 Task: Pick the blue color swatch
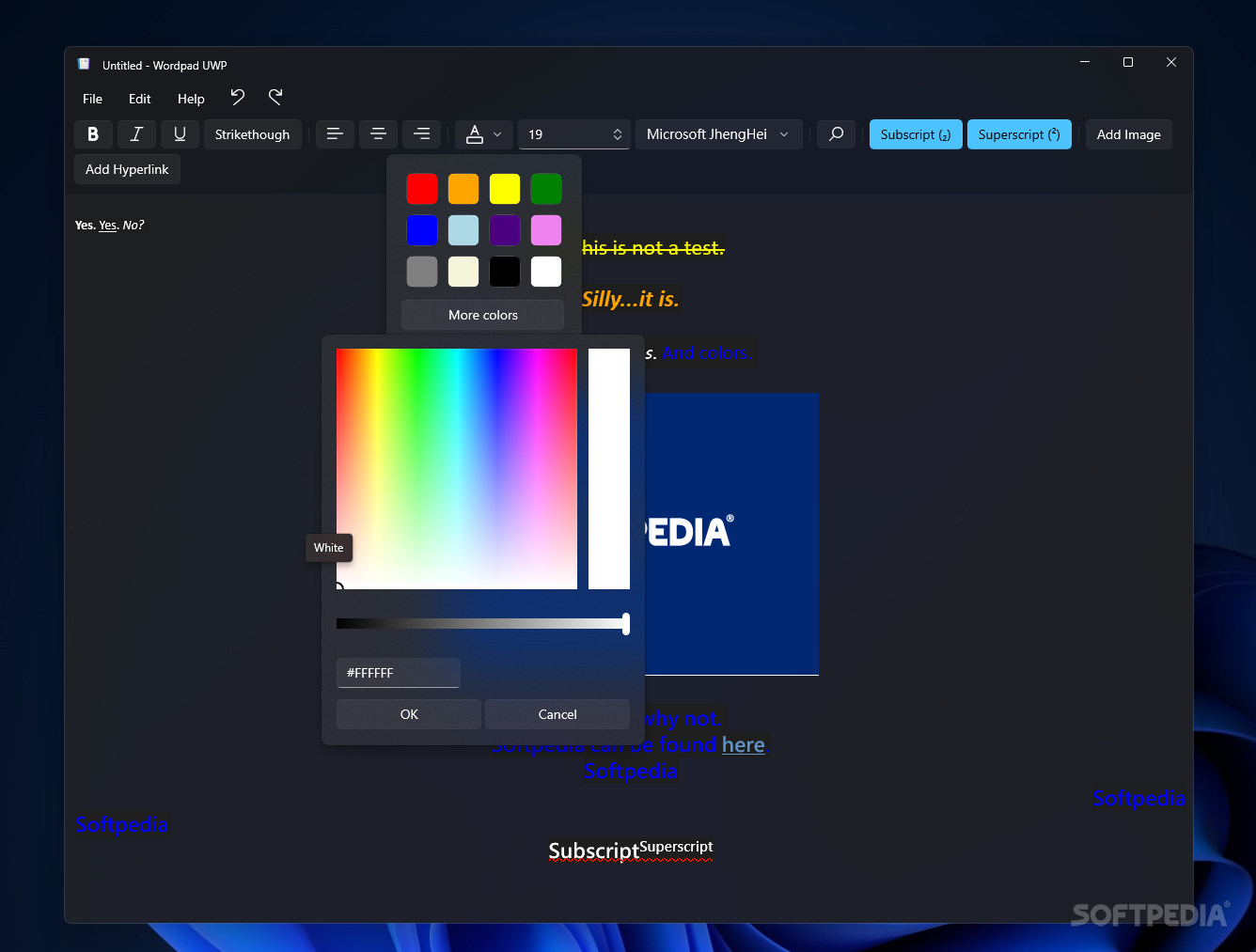(x=422, y=230)
